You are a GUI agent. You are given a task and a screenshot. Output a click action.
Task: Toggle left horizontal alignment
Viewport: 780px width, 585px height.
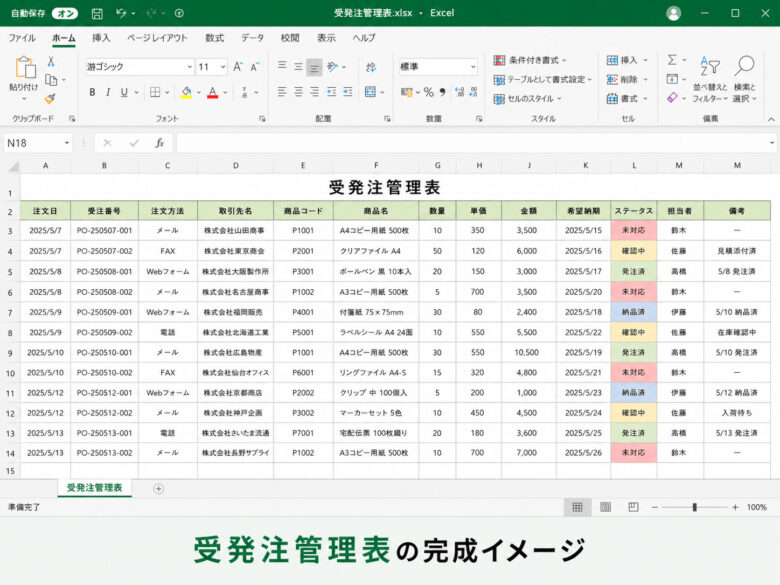(x=282, y=92)
